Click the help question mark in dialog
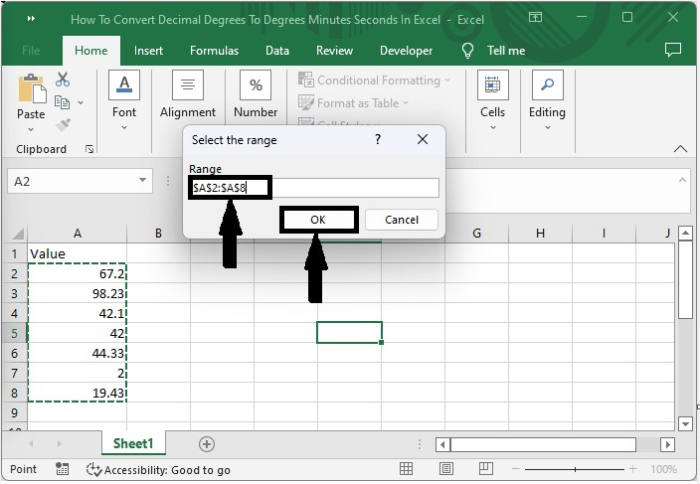Image resolution: width=700 pixels, height=484 pixels. point(378,139)
